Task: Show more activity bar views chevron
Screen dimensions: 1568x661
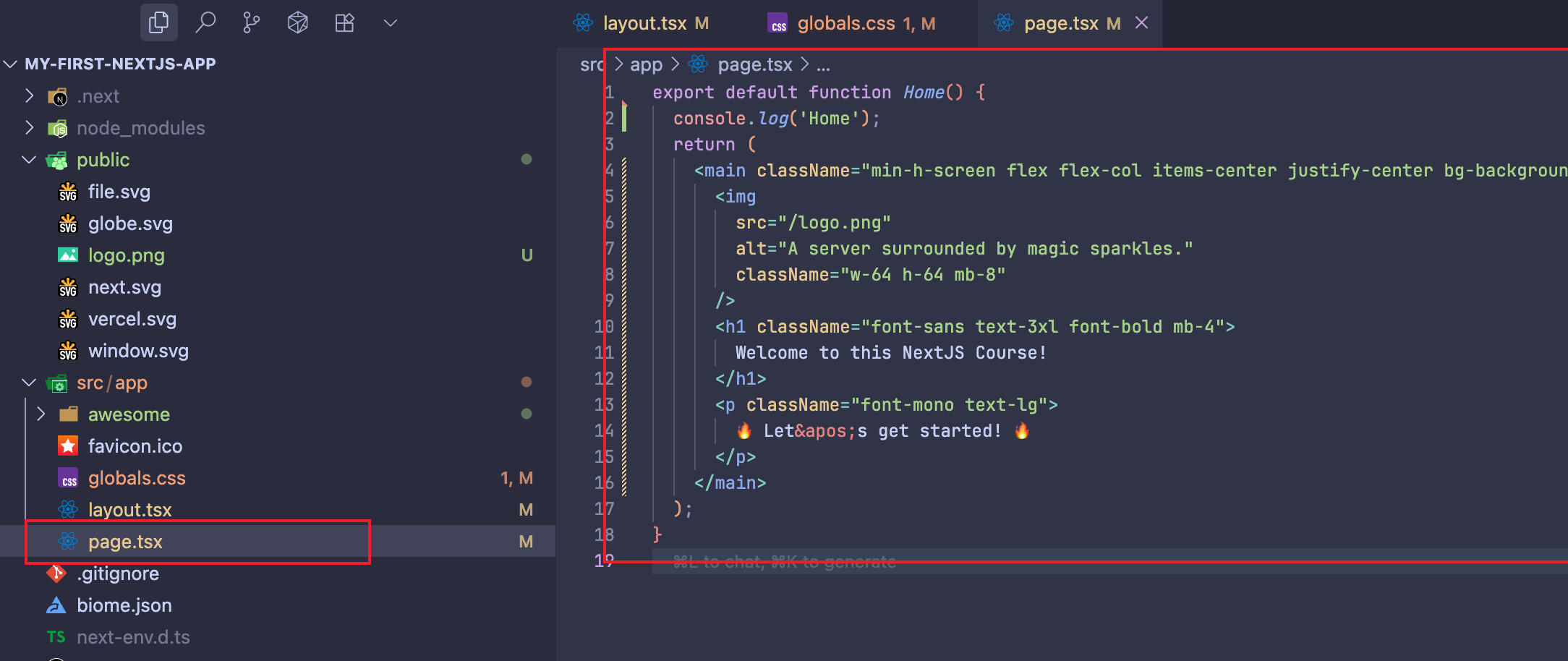Action: click(x=391, y=23)
